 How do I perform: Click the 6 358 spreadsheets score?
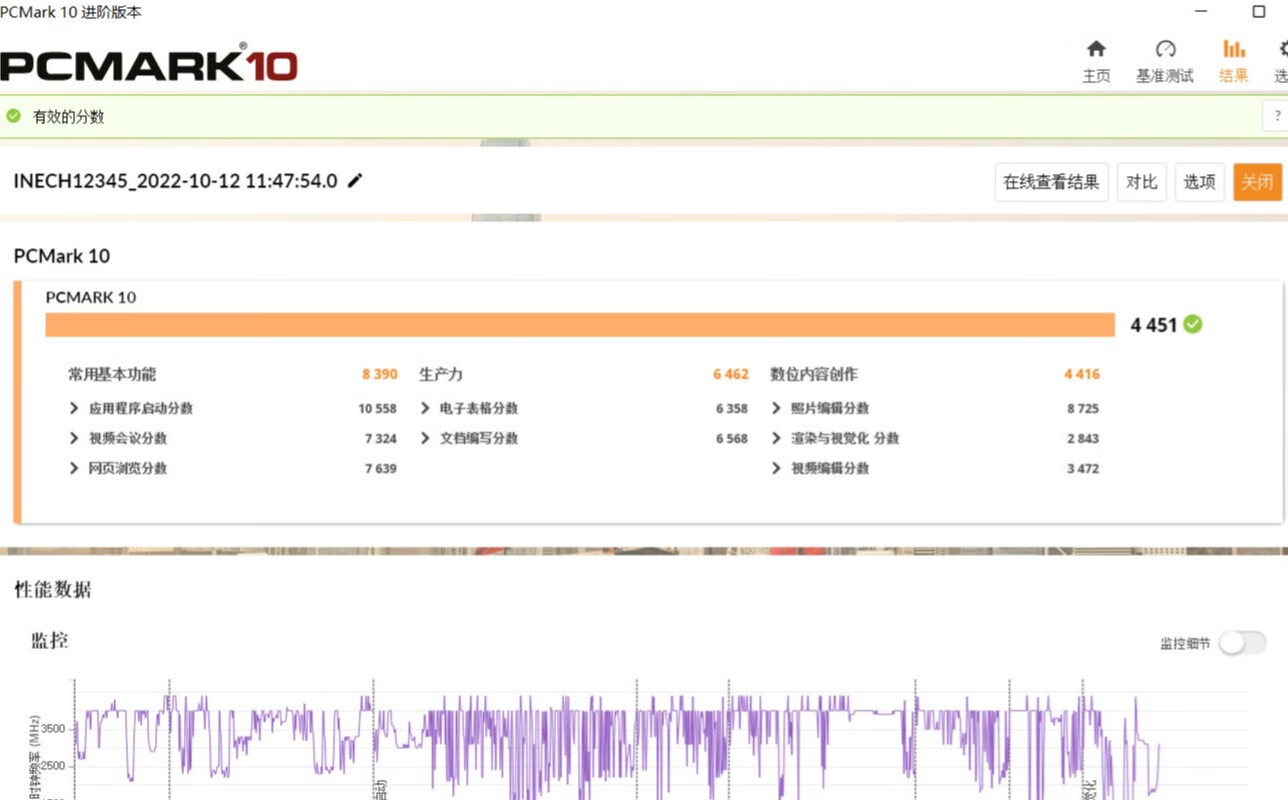pos(732,408)
